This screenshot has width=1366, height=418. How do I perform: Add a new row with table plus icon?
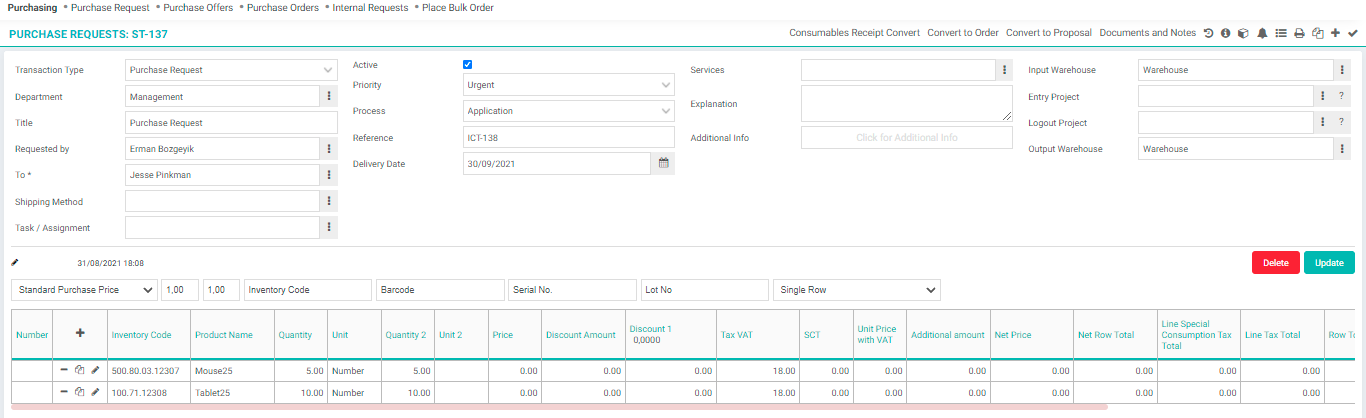pyautogui.click(x=80, y=334)
